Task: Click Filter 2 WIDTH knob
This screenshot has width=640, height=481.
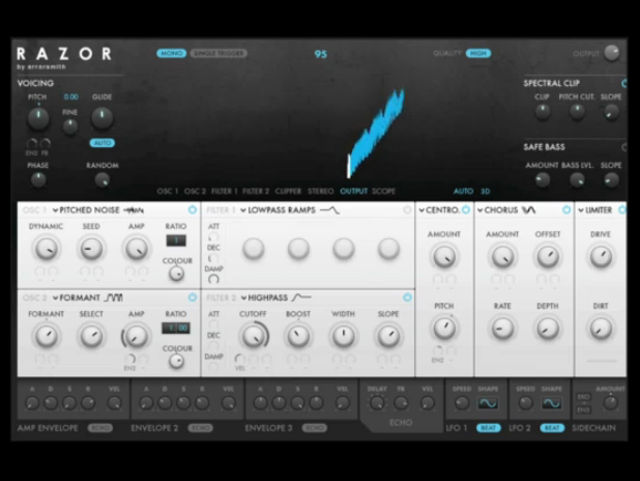Action: (x=343, y=336)
